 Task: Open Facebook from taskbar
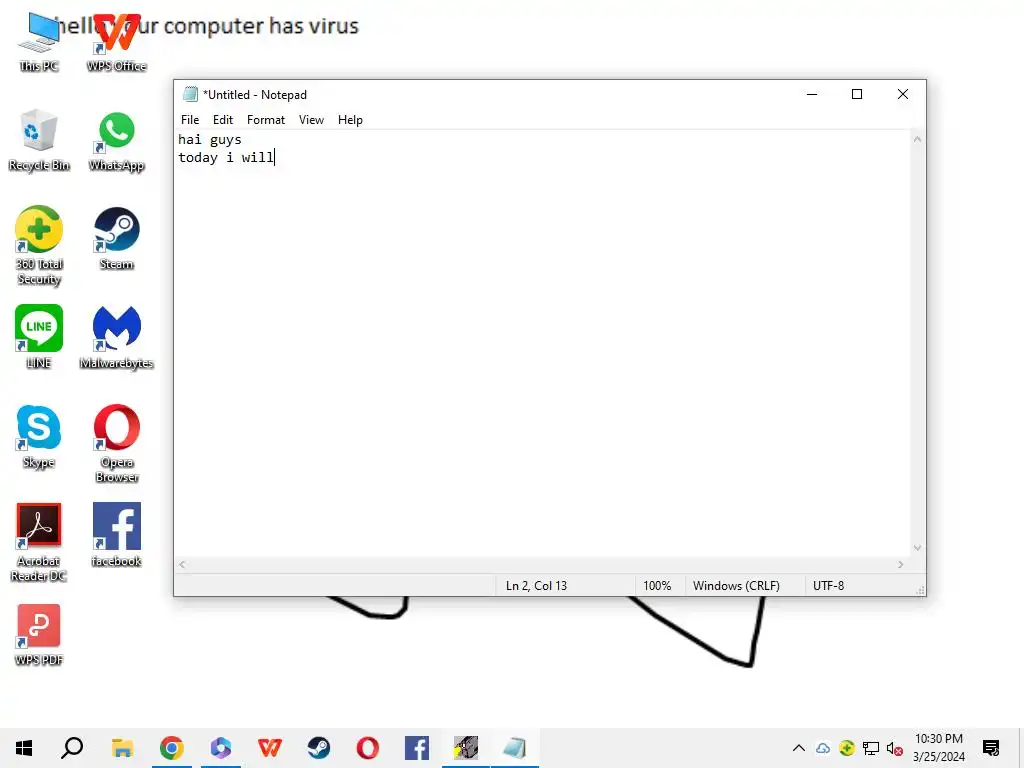click(417, 748)
